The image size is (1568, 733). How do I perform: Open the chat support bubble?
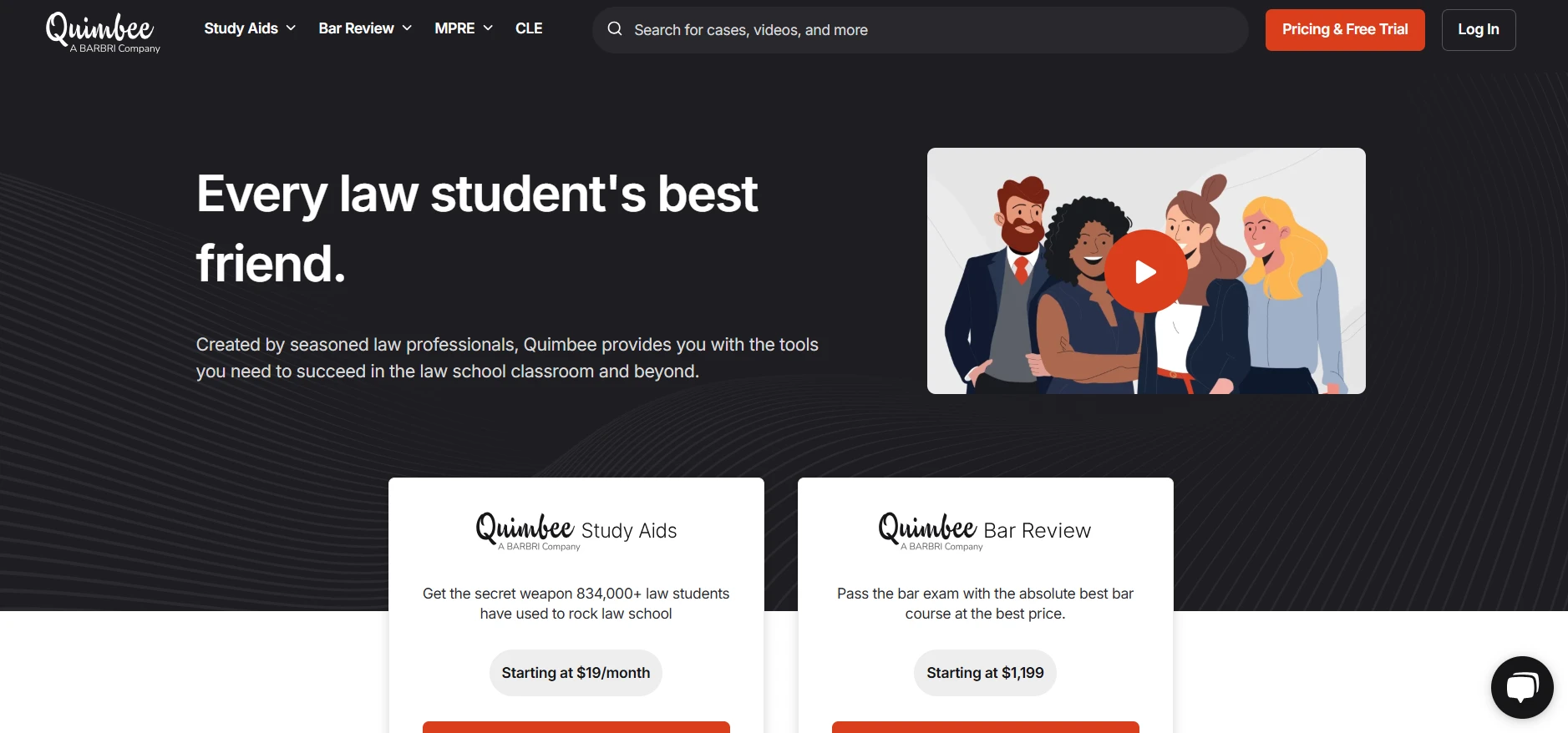pyautogui.click(x=1522, y=687)
